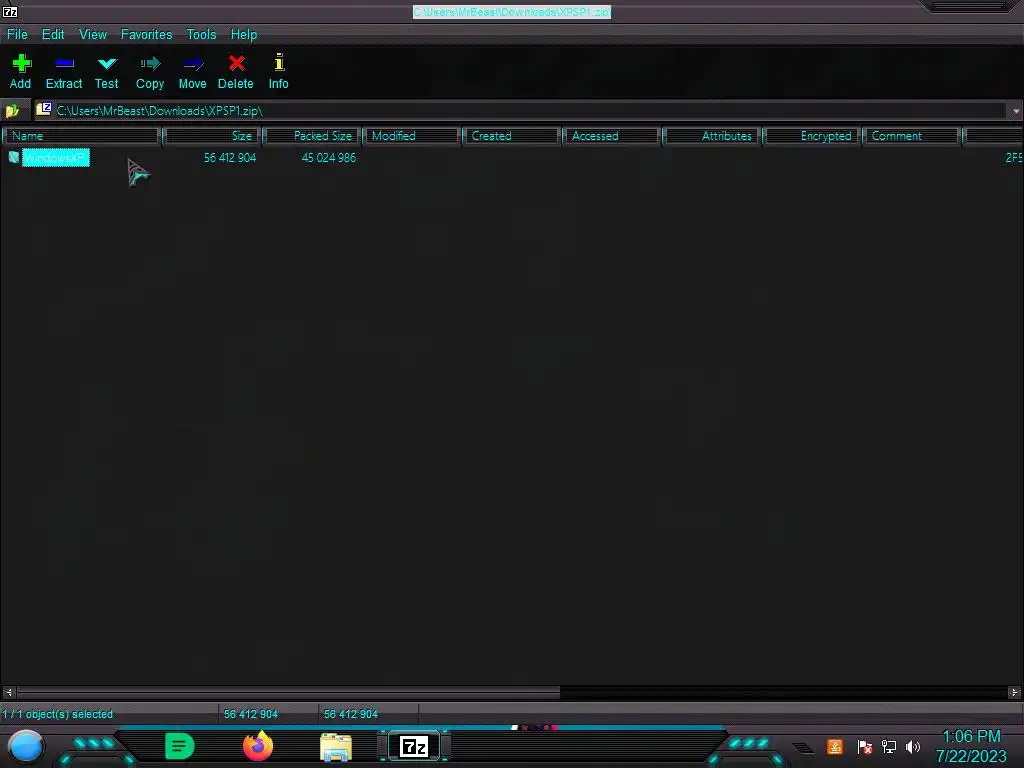Click the 56 412 904 size cell
This screenshot has width=1024, height=768.
230,157
